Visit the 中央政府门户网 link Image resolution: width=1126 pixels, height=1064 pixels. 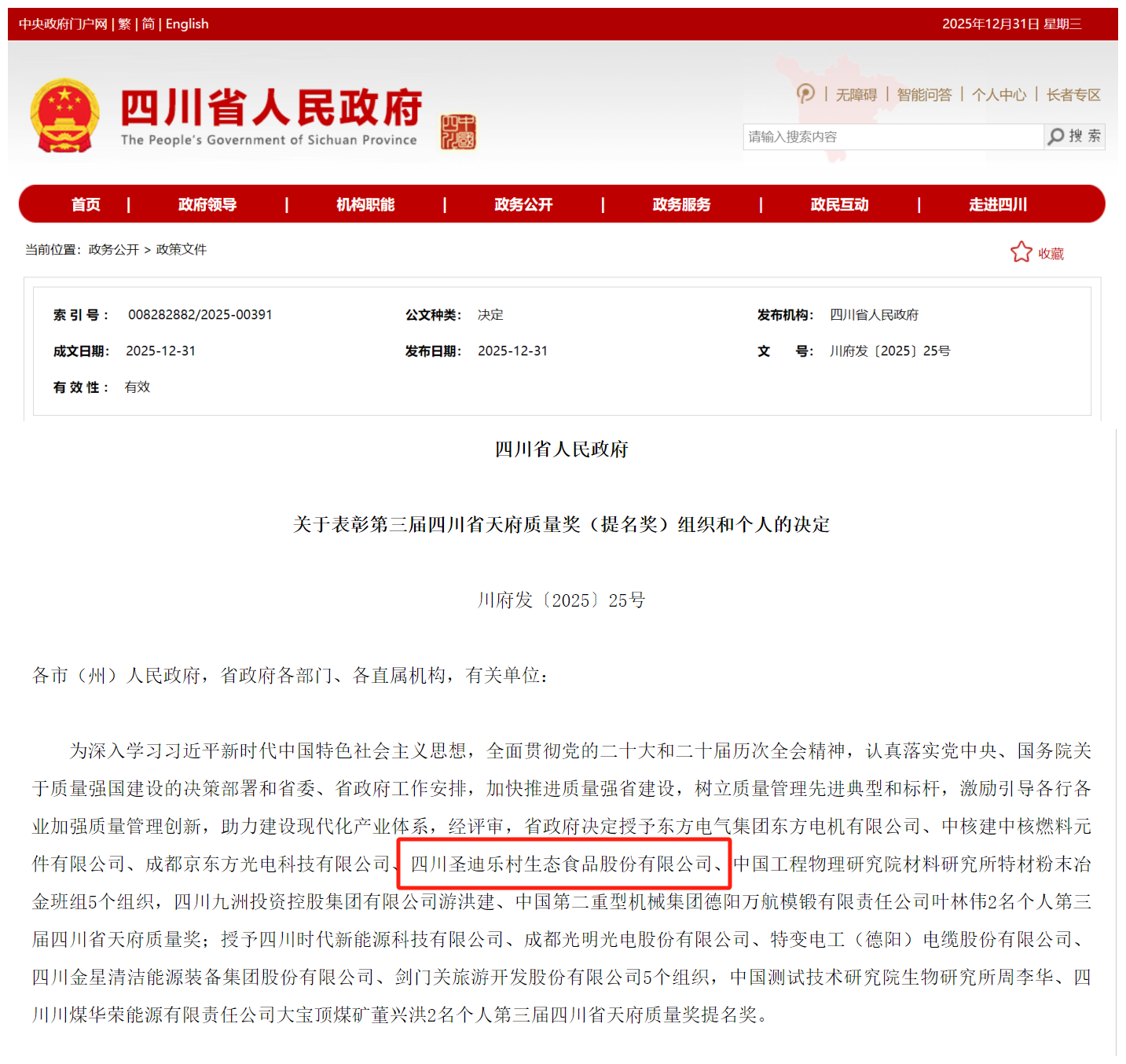coord(60,24)
